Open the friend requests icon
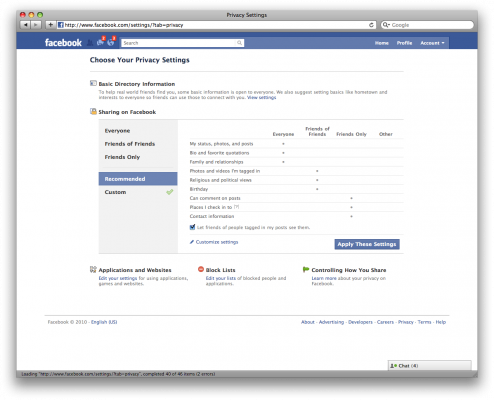The image size is (494, 400). 90,43
